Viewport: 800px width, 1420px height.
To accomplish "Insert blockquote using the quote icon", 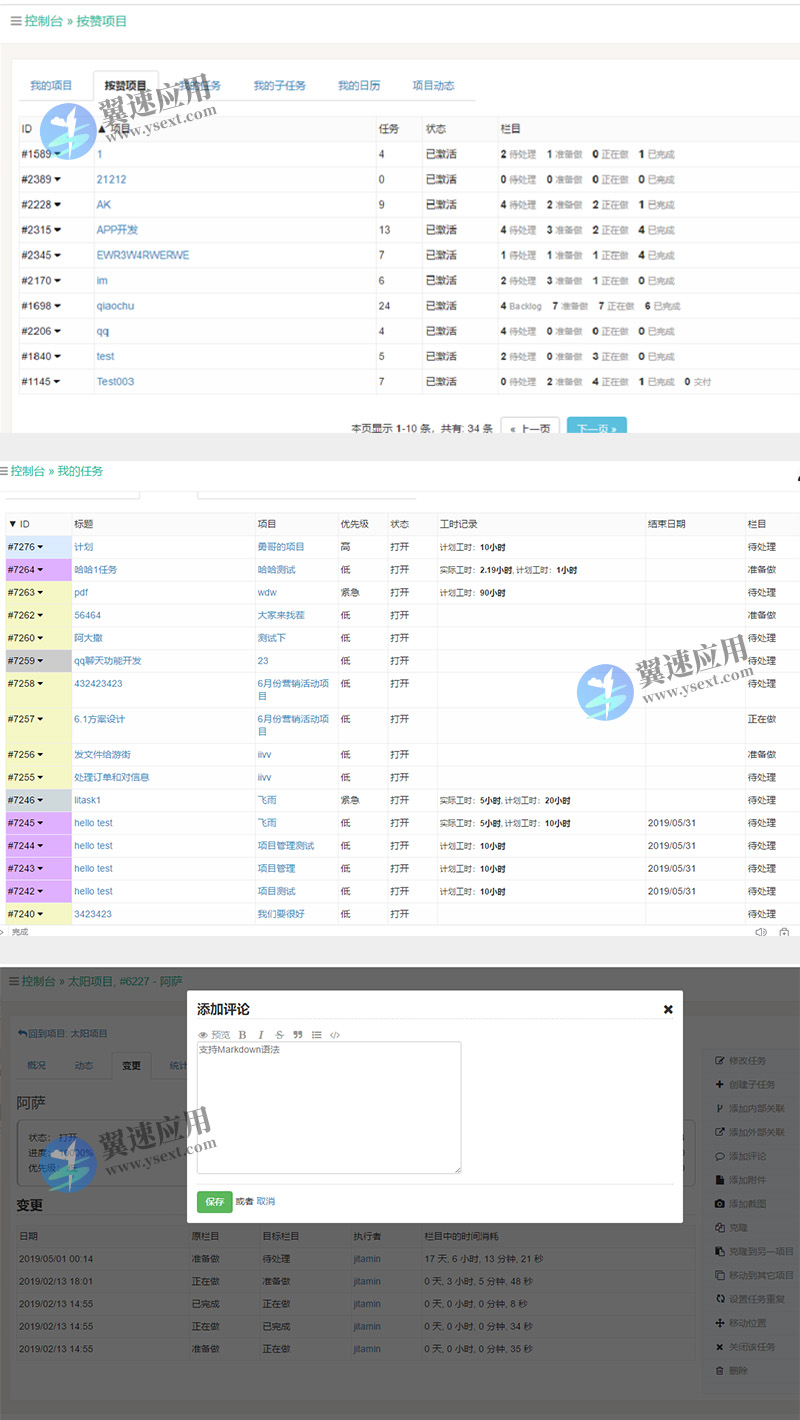I will (x=298, y=1035).
